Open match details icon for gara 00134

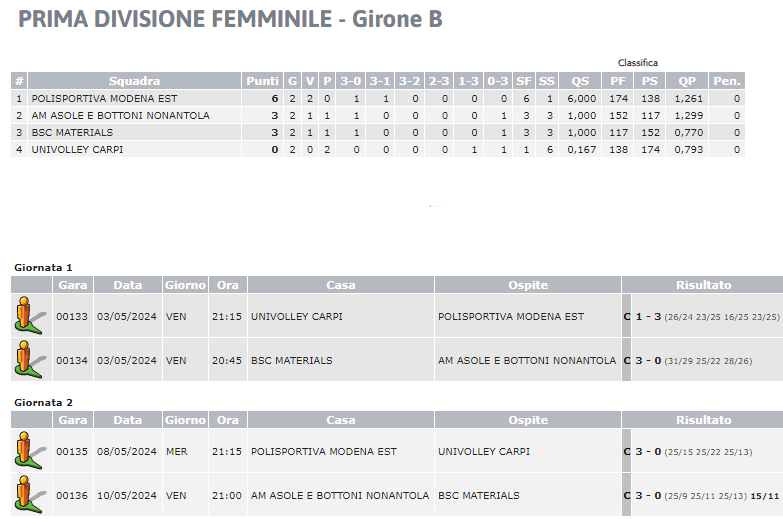[30, 360]
